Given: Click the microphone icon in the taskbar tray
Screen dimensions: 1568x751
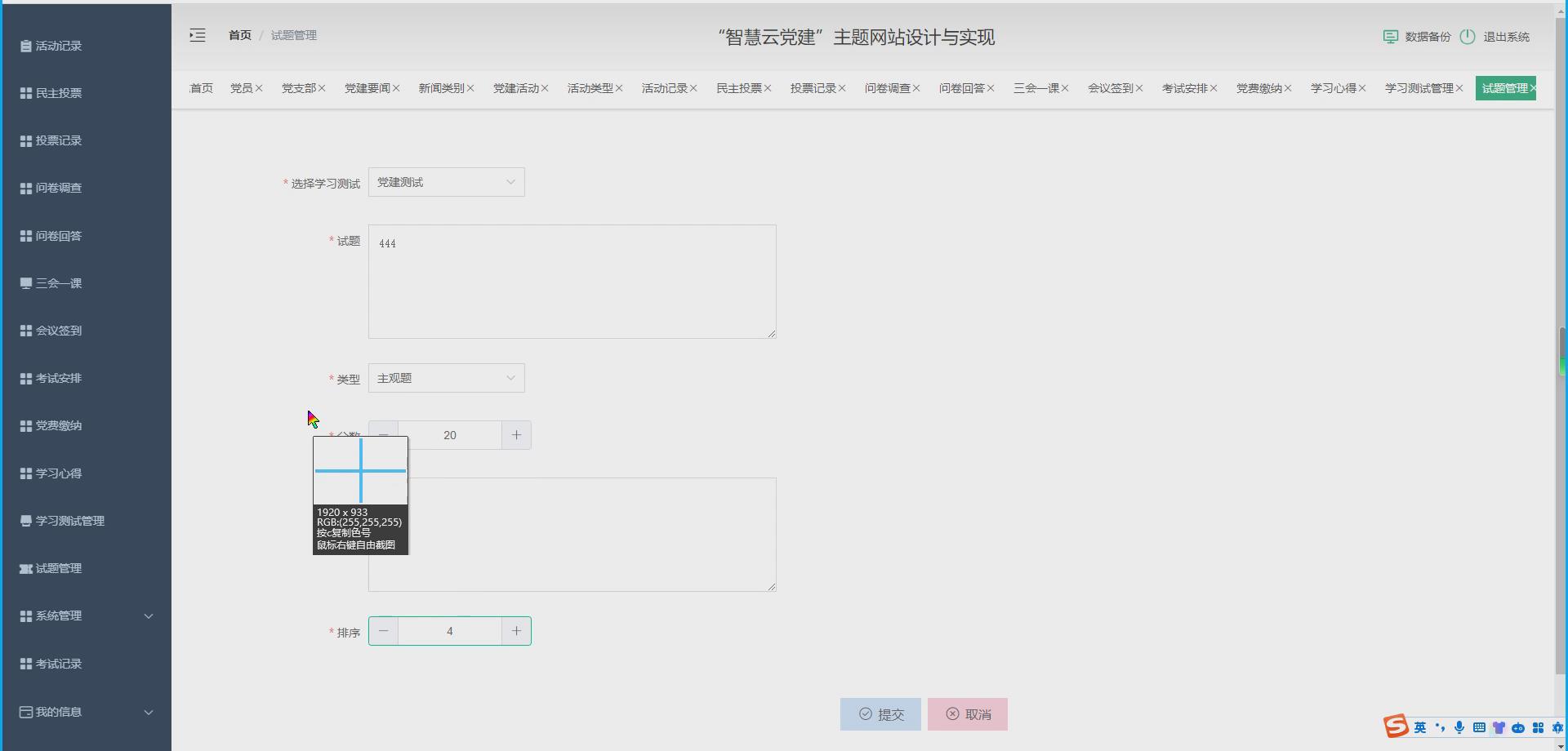Looking at the screenshot, I should [1459, 727].
